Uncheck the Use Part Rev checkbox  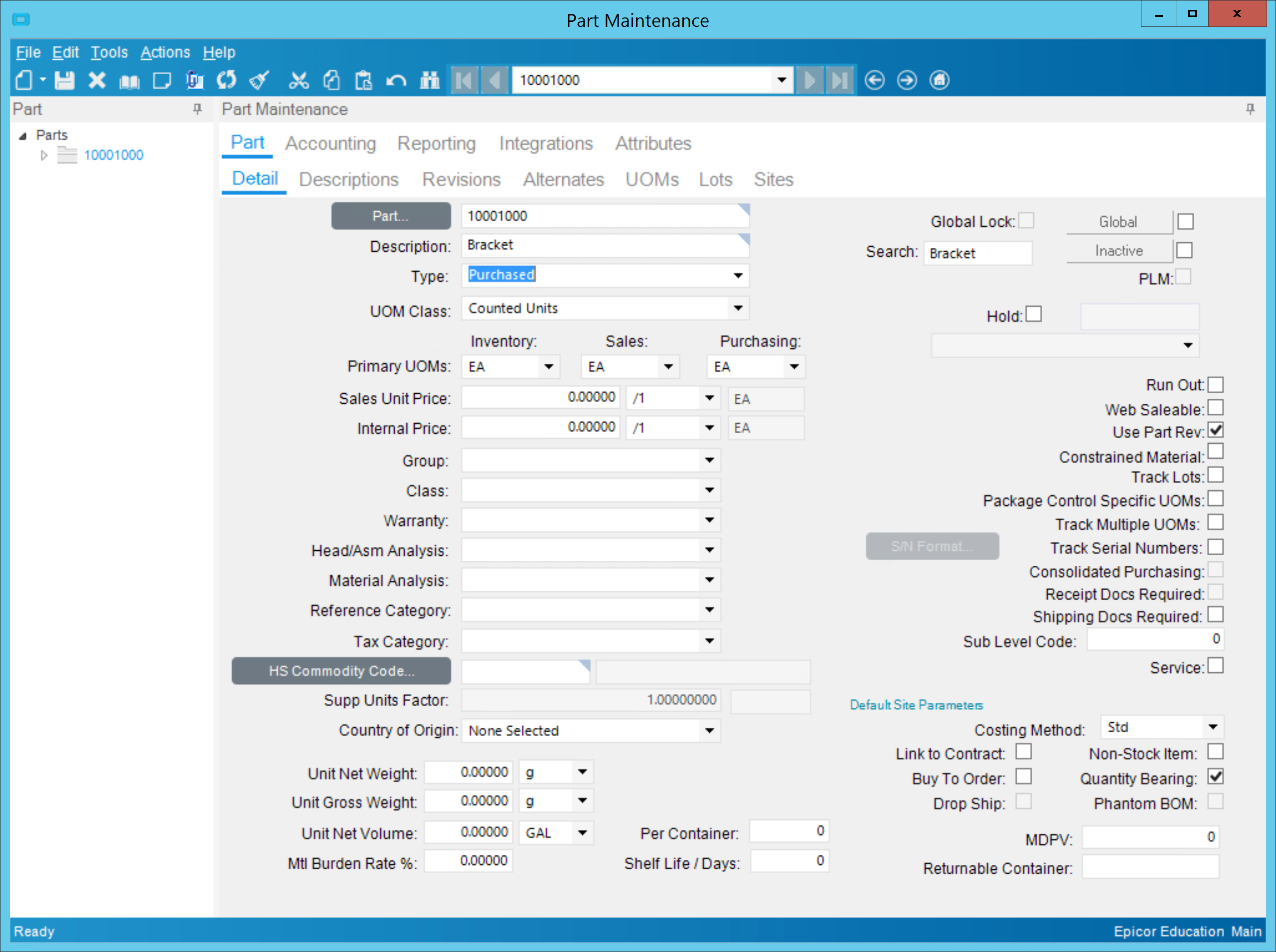pyautogui.click(x=1216, y=431)
